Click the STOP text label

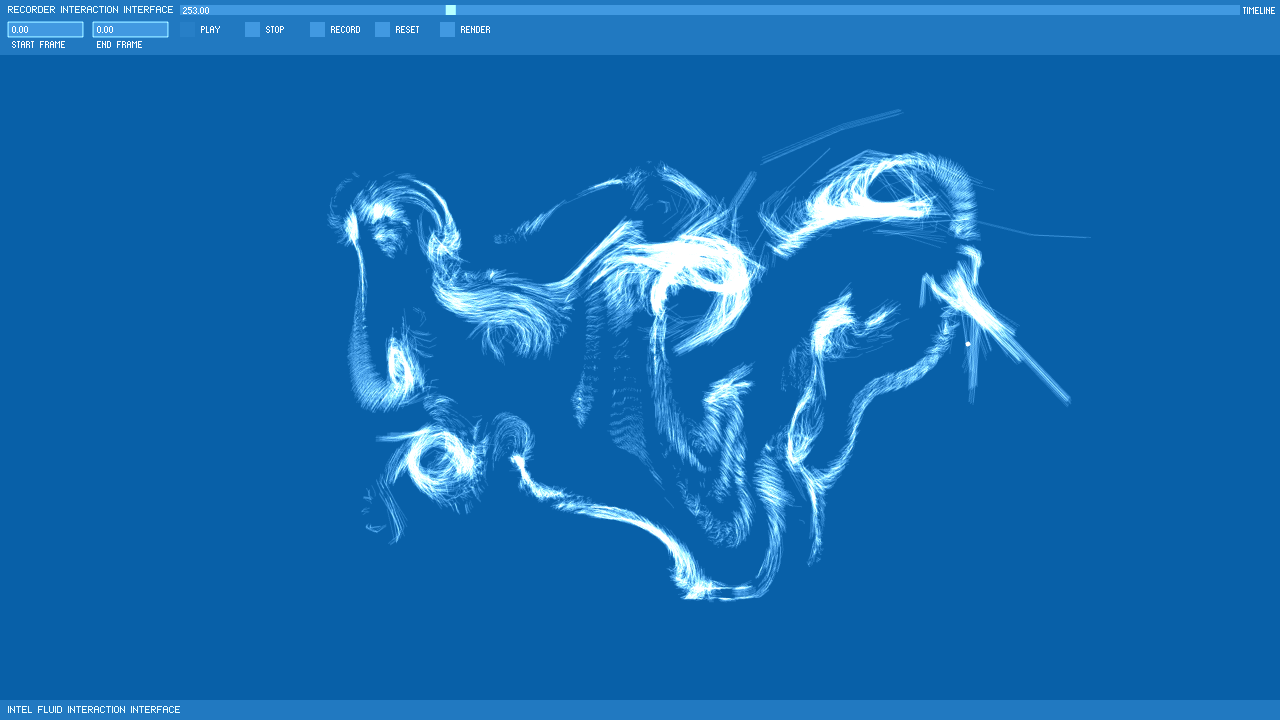[275, 30]
